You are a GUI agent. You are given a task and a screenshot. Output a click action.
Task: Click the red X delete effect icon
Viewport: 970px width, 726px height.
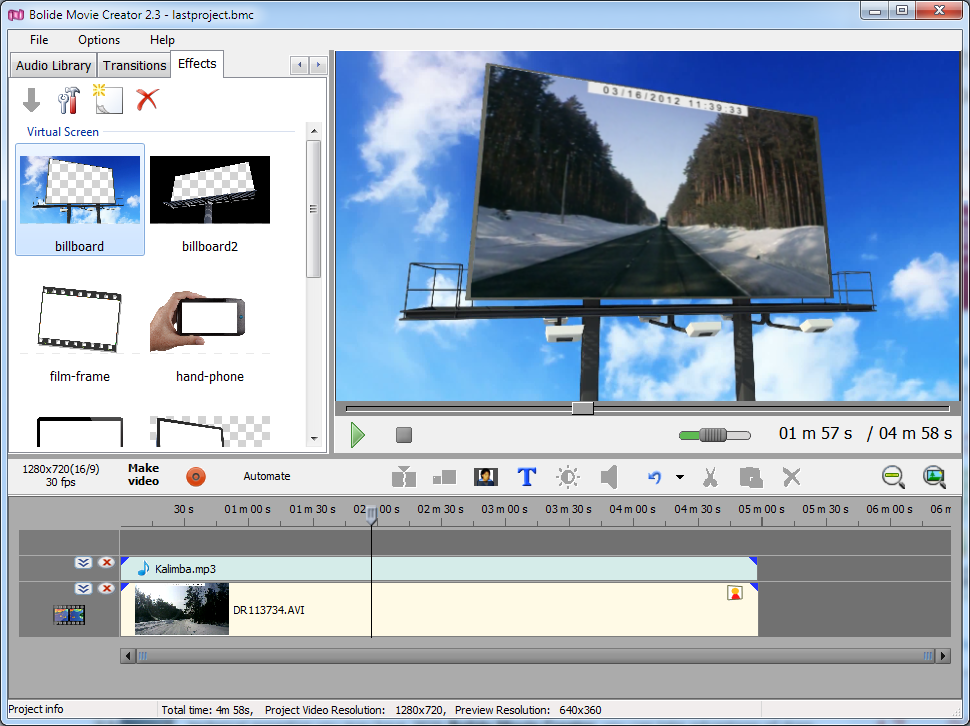(147, 100)
